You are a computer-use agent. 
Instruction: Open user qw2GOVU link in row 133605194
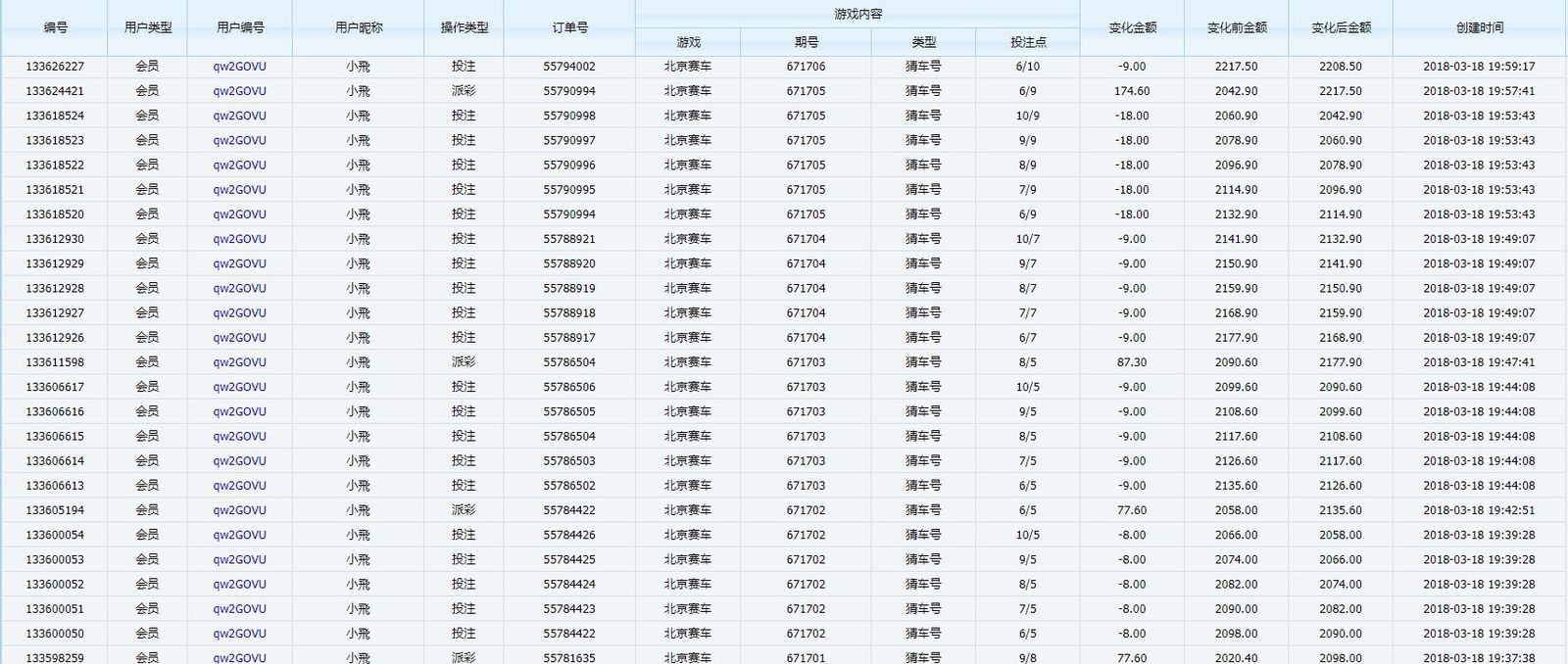239,510
